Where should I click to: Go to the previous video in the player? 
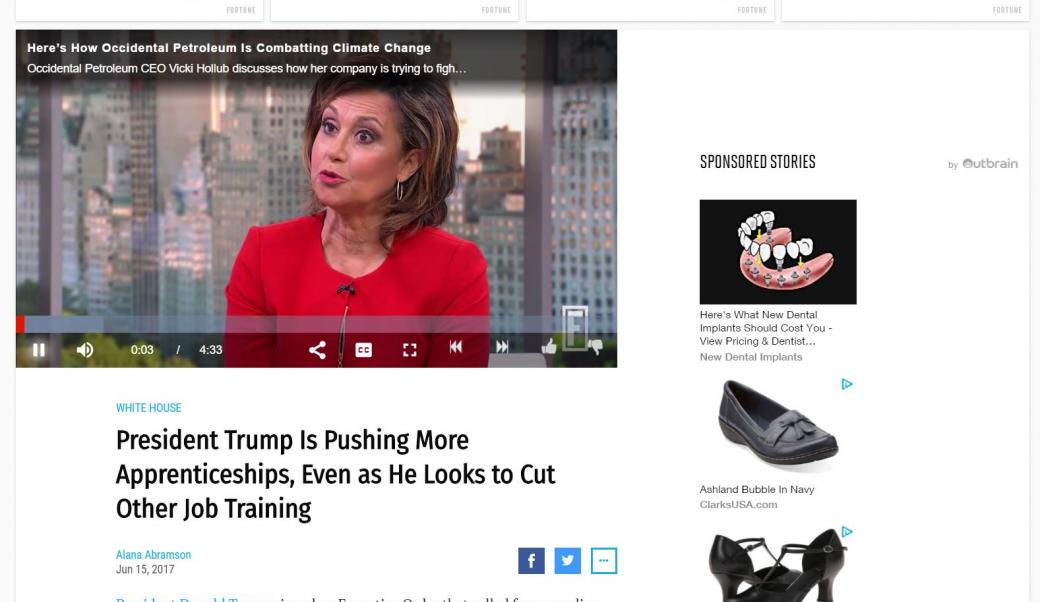pyautogui.click(x=456, y=347)
